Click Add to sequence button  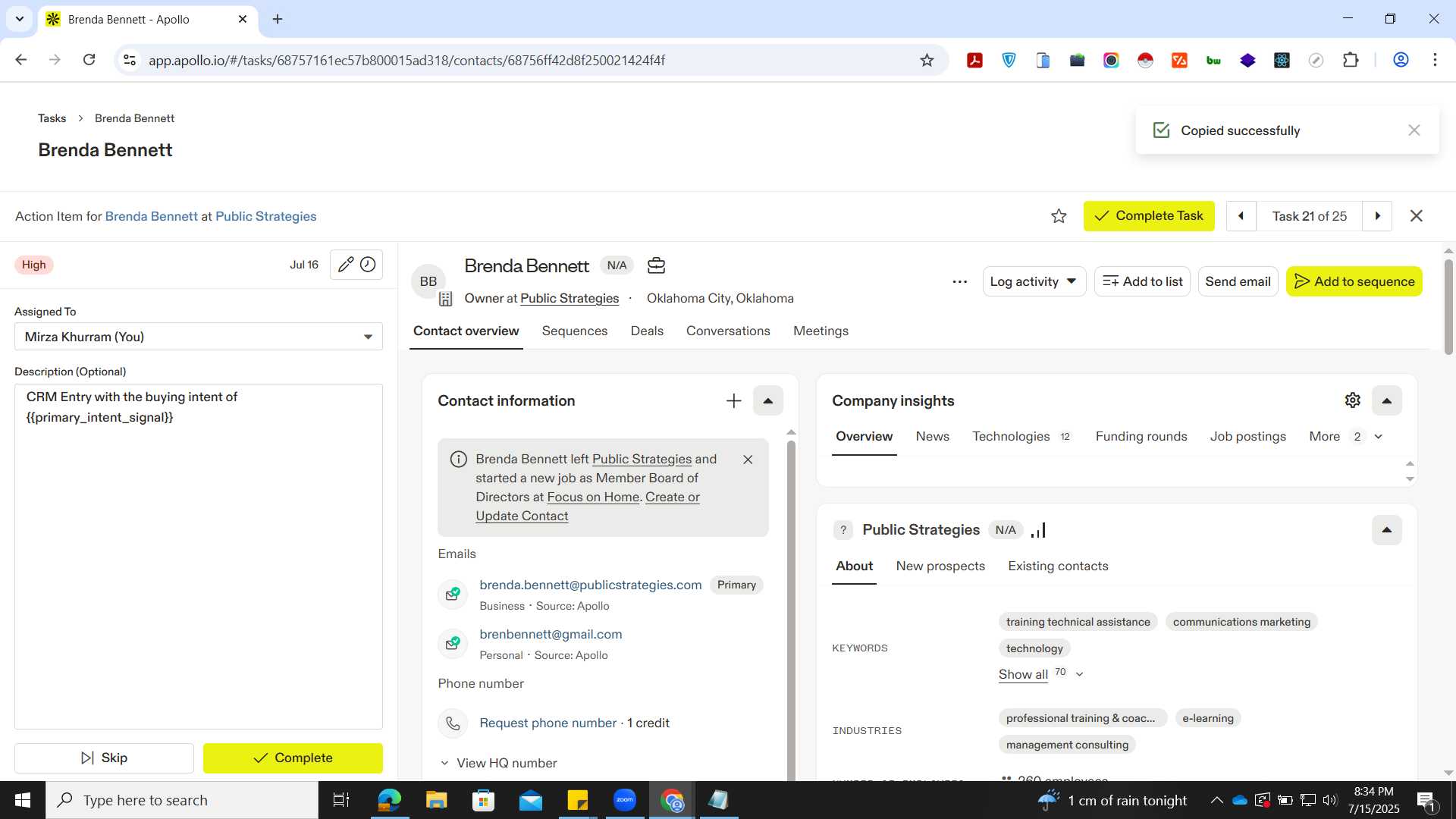click(1354, 281)
